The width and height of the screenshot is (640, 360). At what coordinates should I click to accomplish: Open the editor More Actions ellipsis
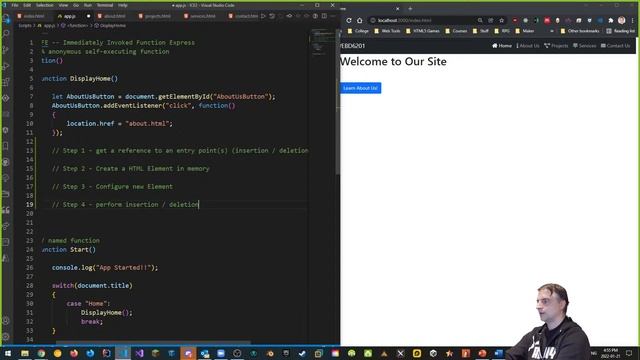[333, 16]
